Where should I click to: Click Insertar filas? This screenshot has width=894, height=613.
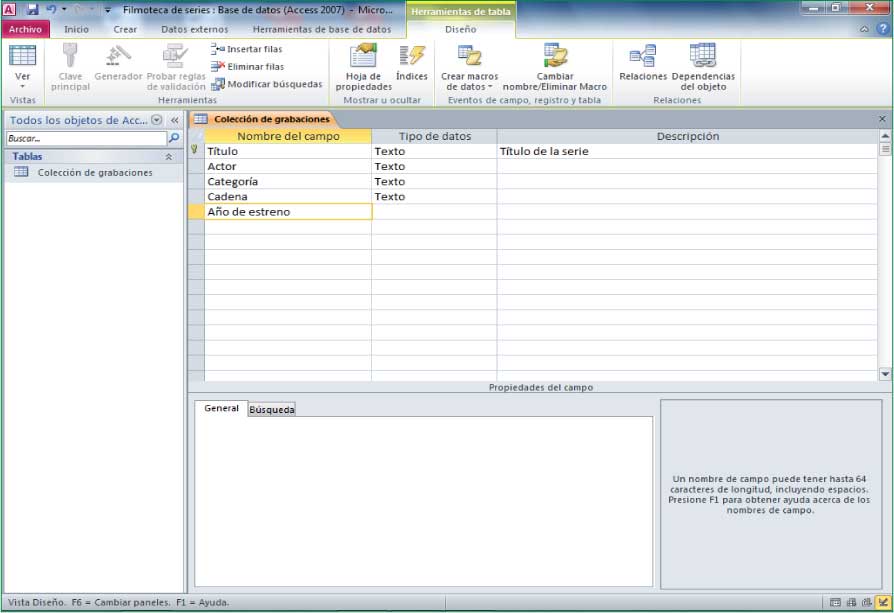[x=247, y=49]
